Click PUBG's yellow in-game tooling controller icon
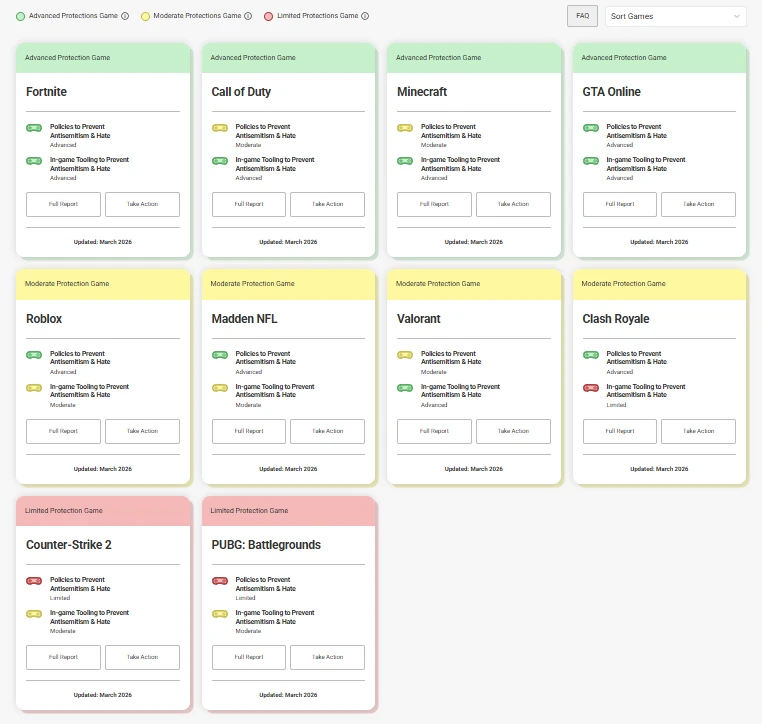The image size is (762, 724). (220, 614)
